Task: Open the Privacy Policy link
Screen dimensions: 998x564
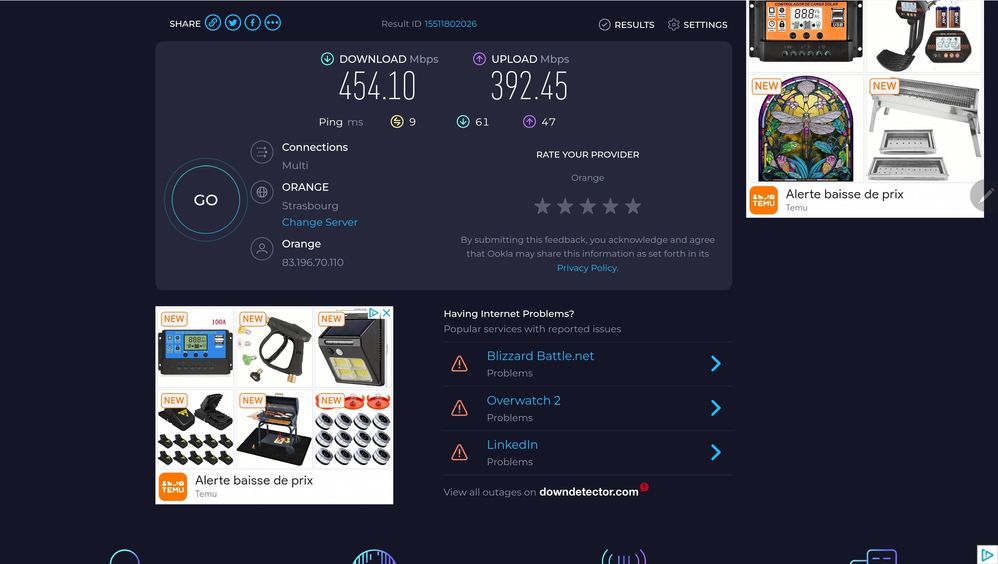Action: [x=587, y=268]
